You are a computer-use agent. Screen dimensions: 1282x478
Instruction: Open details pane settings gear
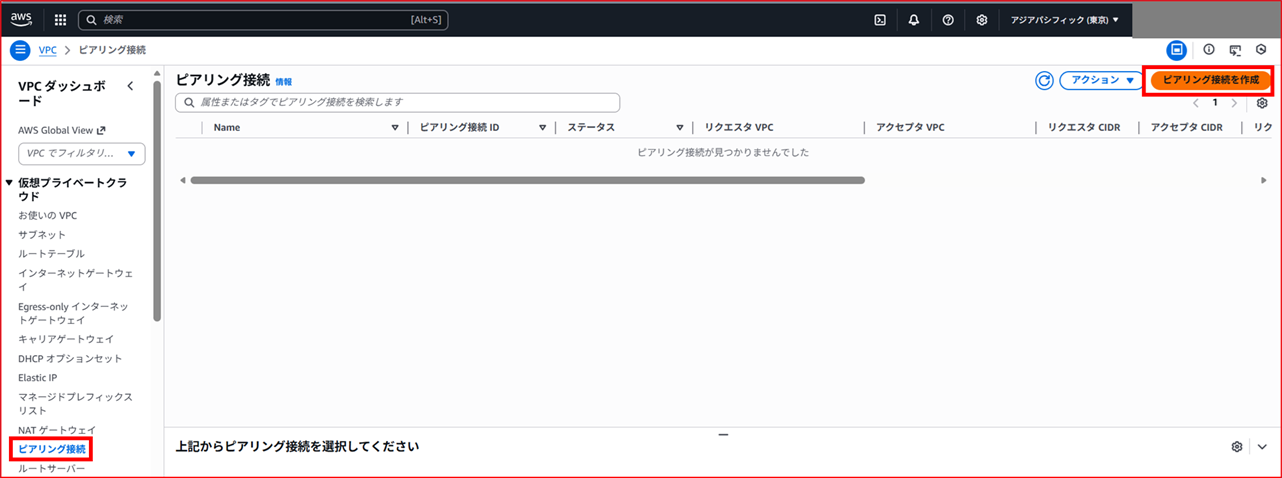pos(1237,446)
